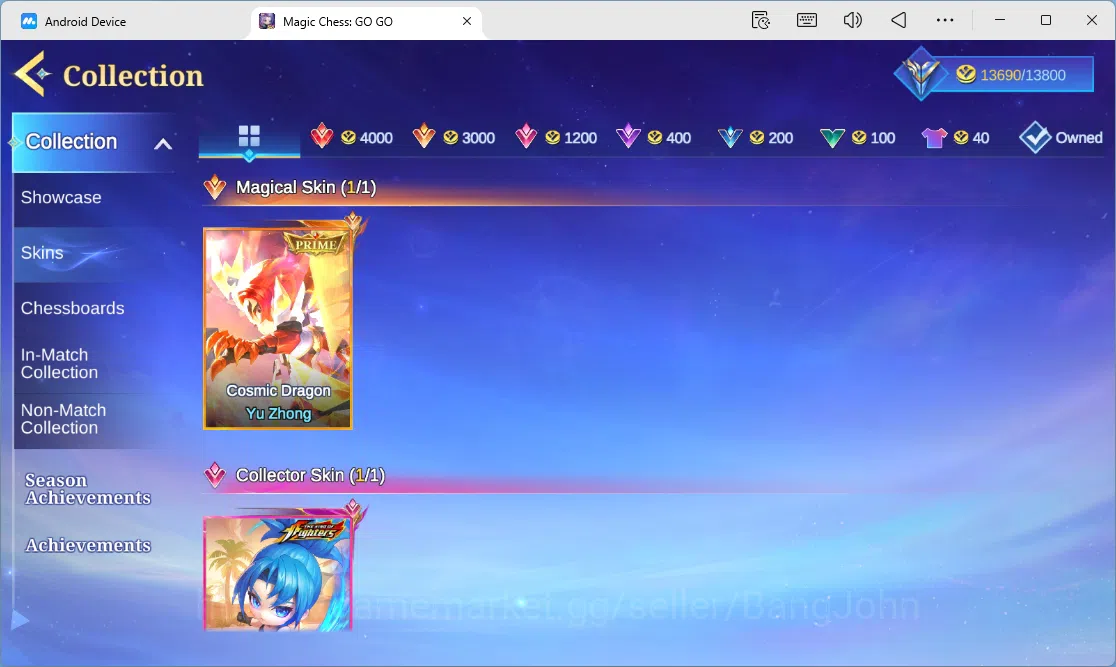The height and width of the screenshot is (667, 1116).
Task: Click the emulator back triangle button
Action: [898, 21]
